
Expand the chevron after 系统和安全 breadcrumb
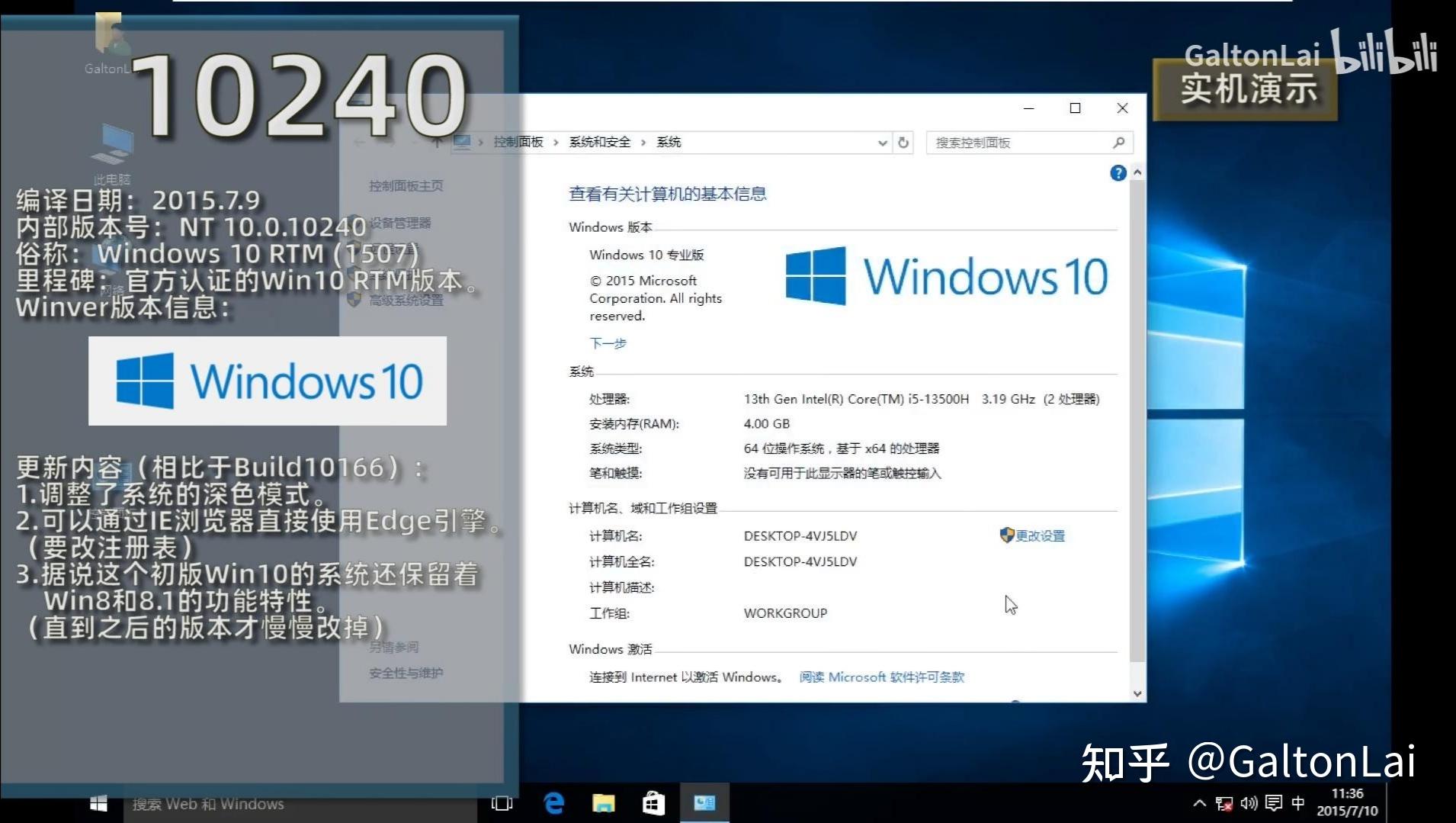(643, 143)
